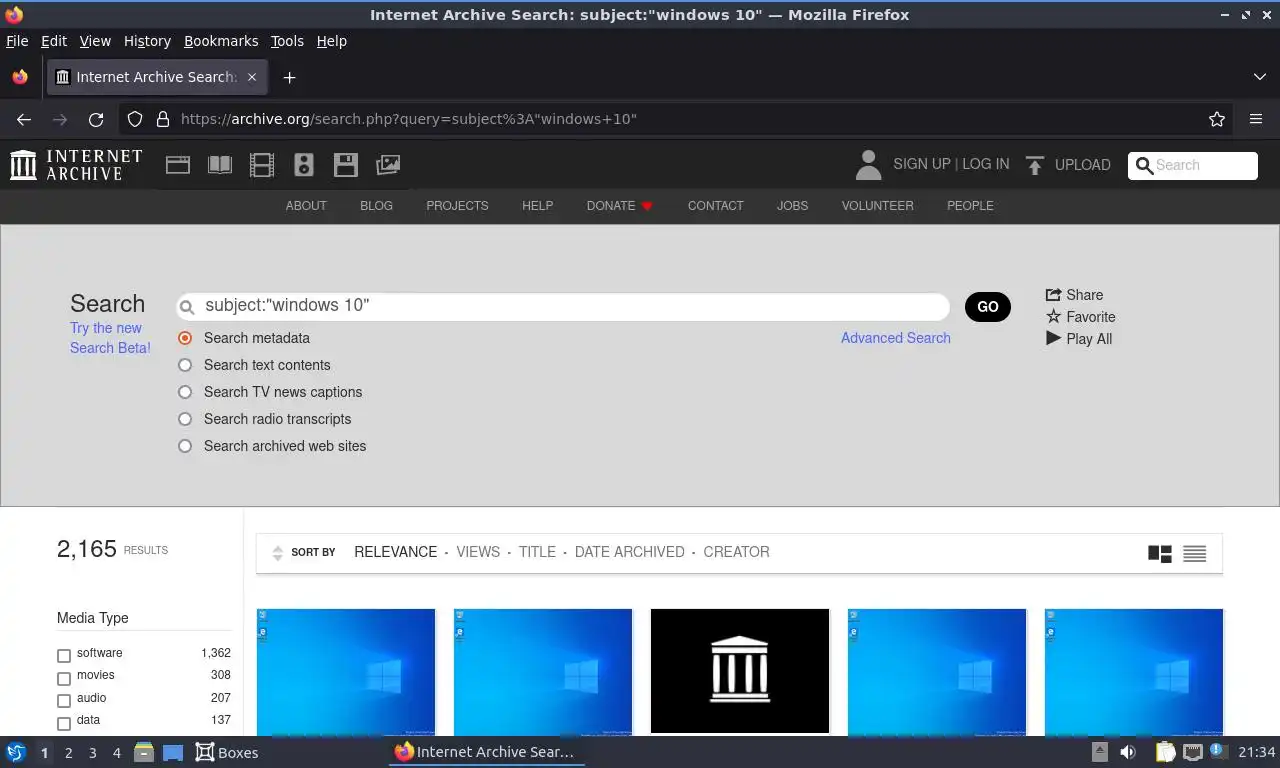1280x768 pixels.
Task: Sort results by VIEWS
Action: coord(478,552)
